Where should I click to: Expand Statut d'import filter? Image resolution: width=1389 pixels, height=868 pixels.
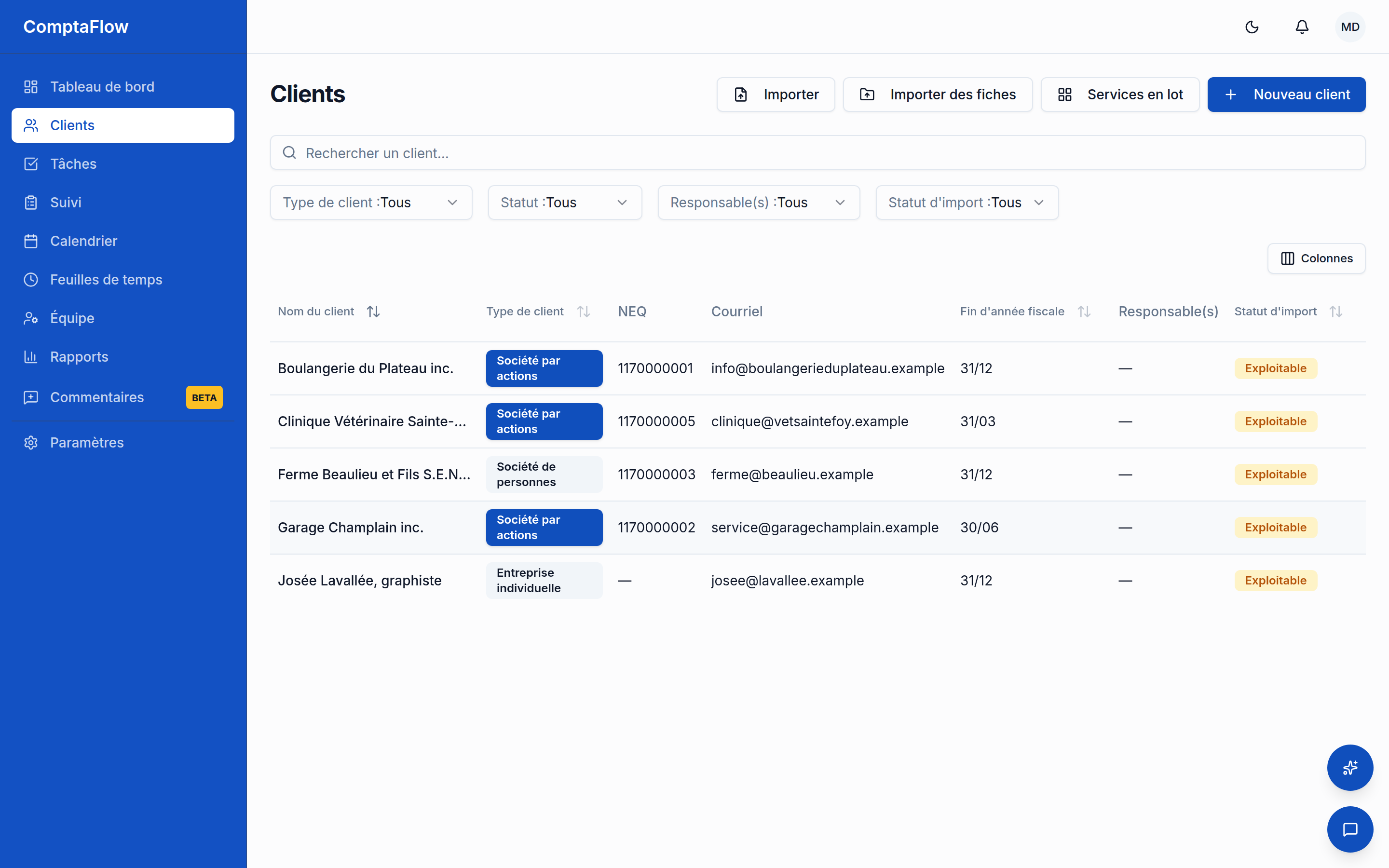coord(967,203)
